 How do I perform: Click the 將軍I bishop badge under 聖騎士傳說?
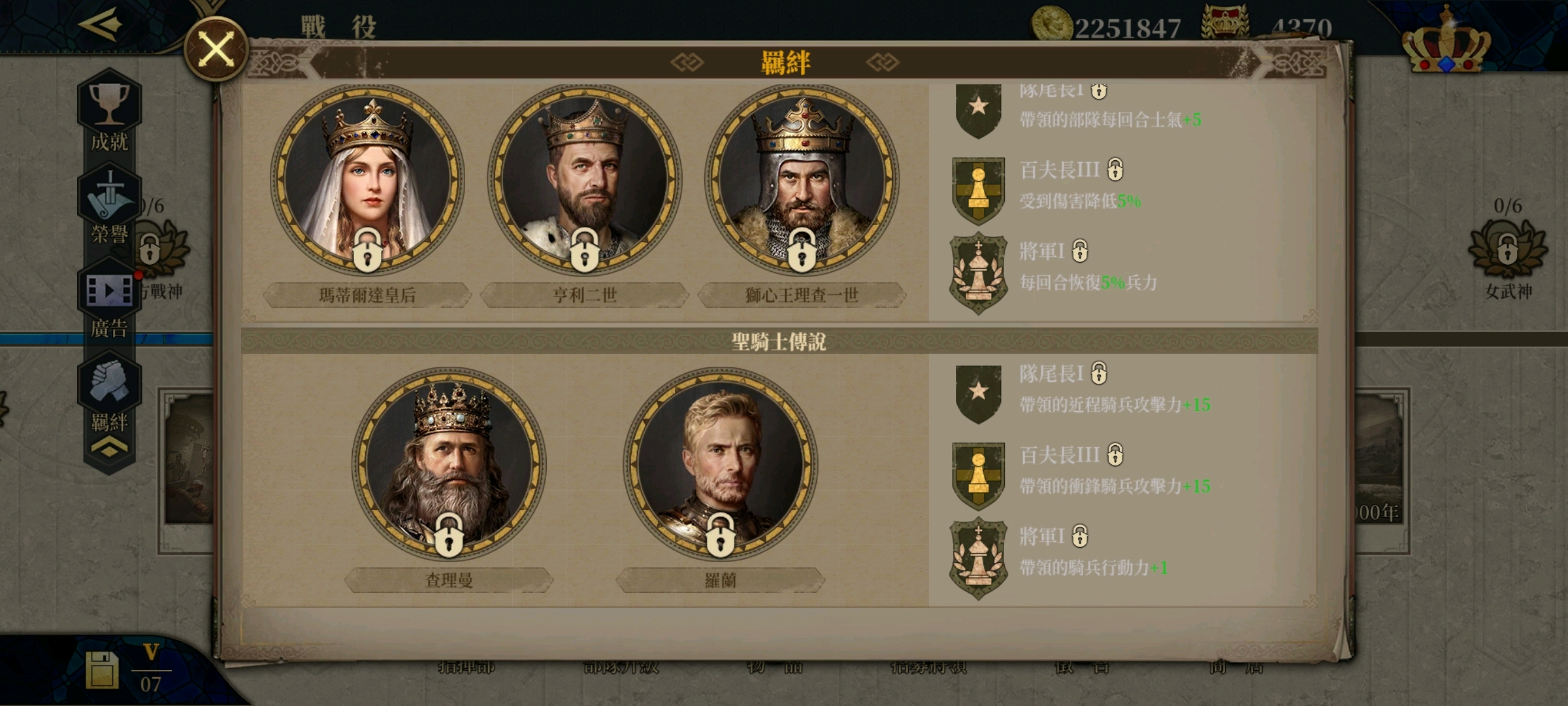[978, 559]
